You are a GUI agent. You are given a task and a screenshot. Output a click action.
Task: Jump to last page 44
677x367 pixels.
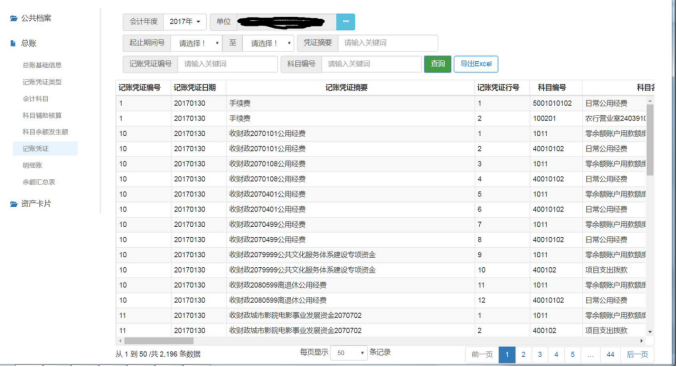[x=610, y=354]
